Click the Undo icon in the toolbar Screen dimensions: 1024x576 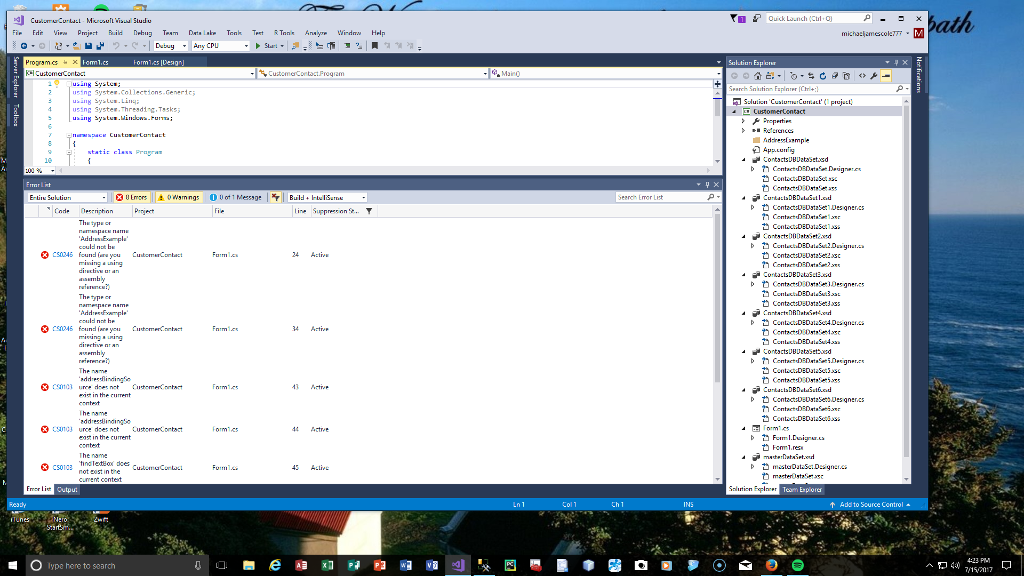115,45
